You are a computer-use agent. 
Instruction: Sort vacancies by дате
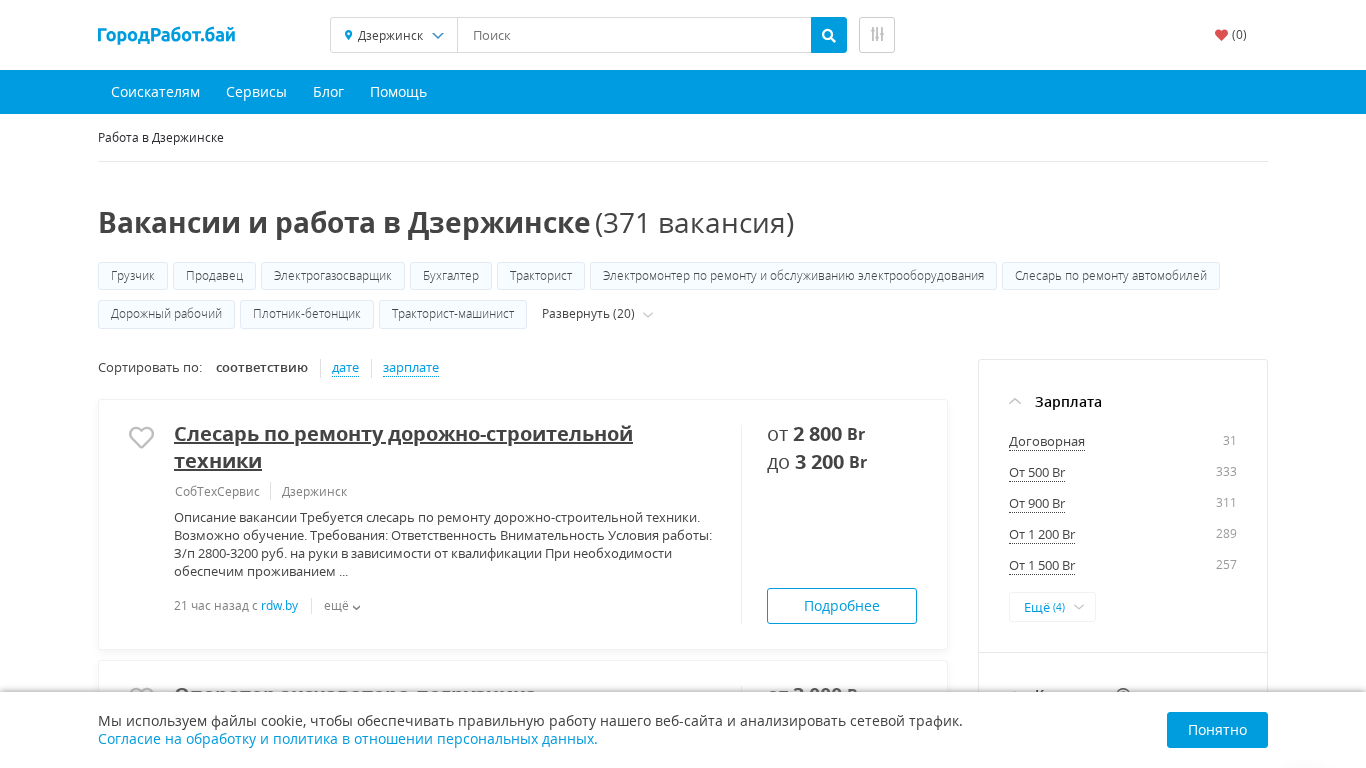click(x=345, y=368)
